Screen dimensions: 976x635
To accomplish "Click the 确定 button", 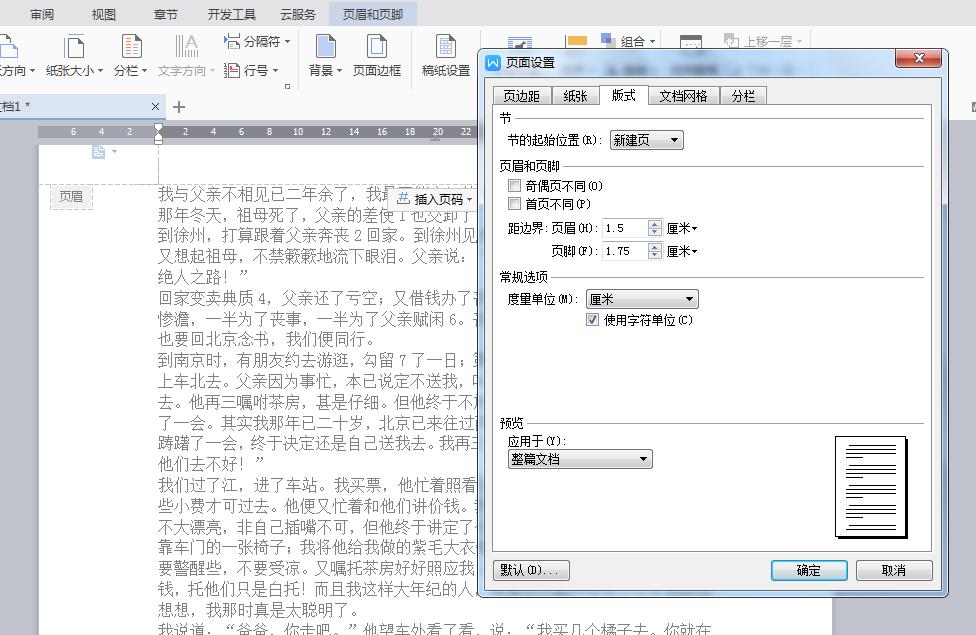I will click(809, 569).
